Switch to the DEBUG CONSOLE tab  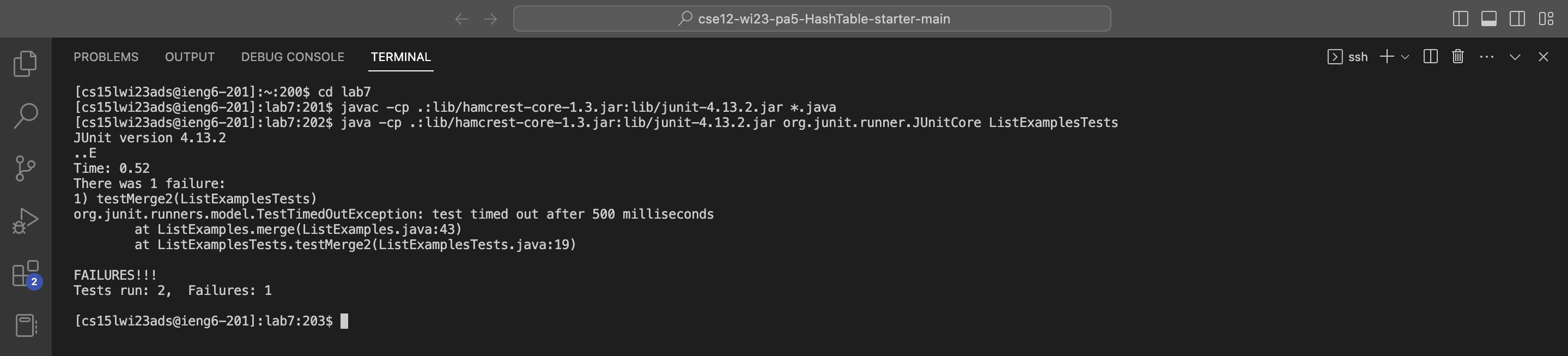[x=292, y=57]
